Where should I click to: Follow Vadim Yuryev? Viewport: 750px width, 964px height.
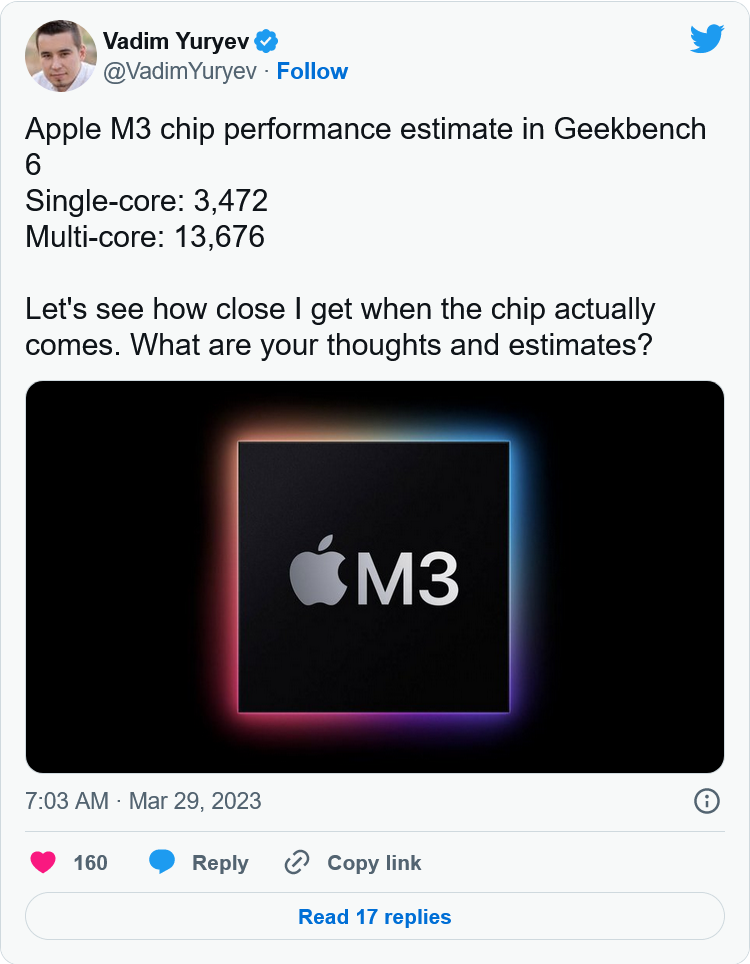tap(312, 71)
